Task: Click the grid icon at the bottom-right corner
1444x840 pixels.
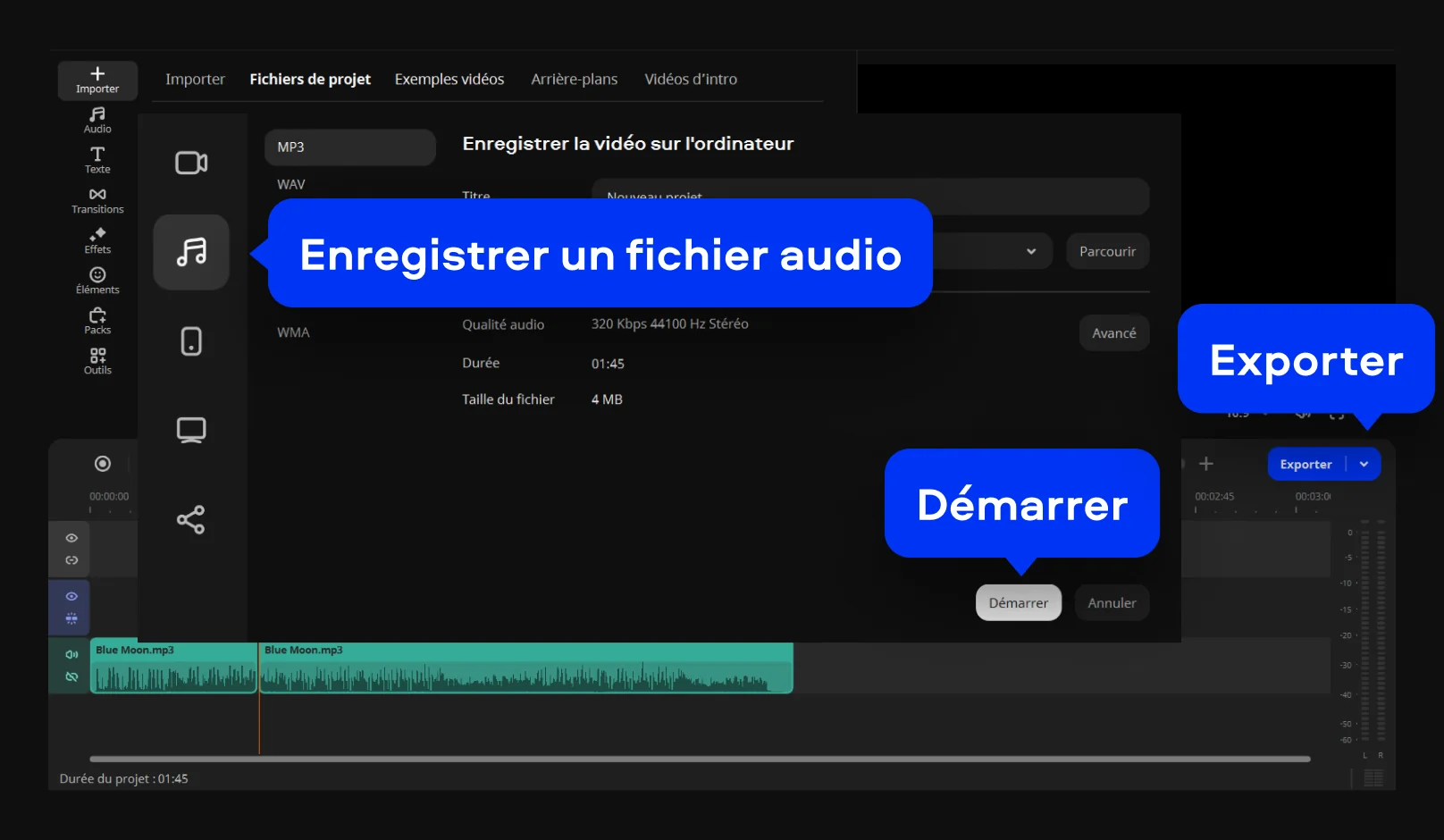Action: (1373, 778)
